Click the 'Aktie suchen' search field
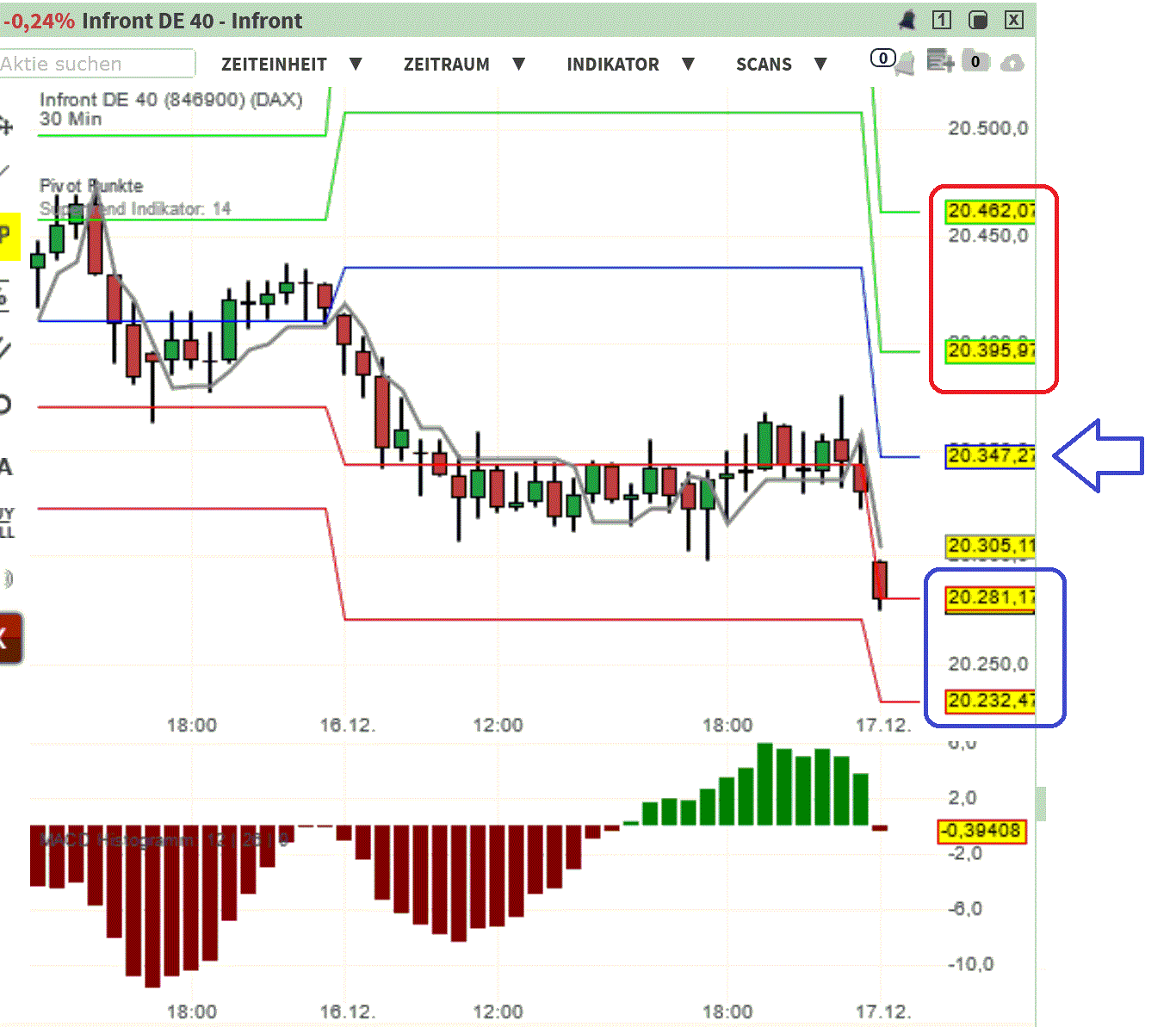The width and height of the screenshot is (1176, 1027). [97, 64]
